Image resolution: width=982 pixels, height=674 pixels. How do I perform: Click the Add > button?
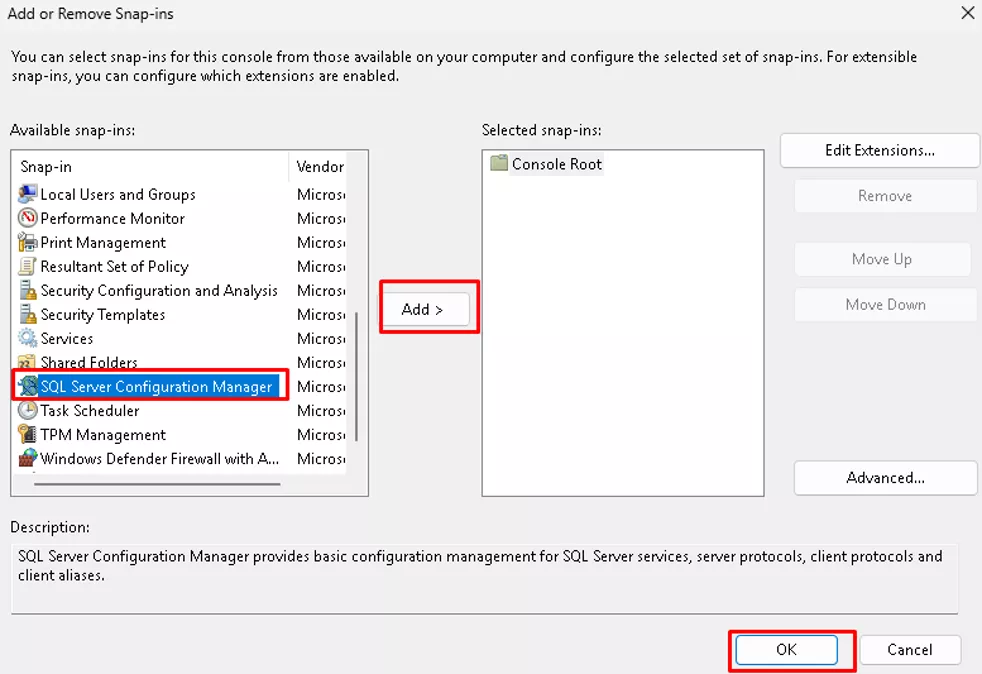(x=426, y=309)
